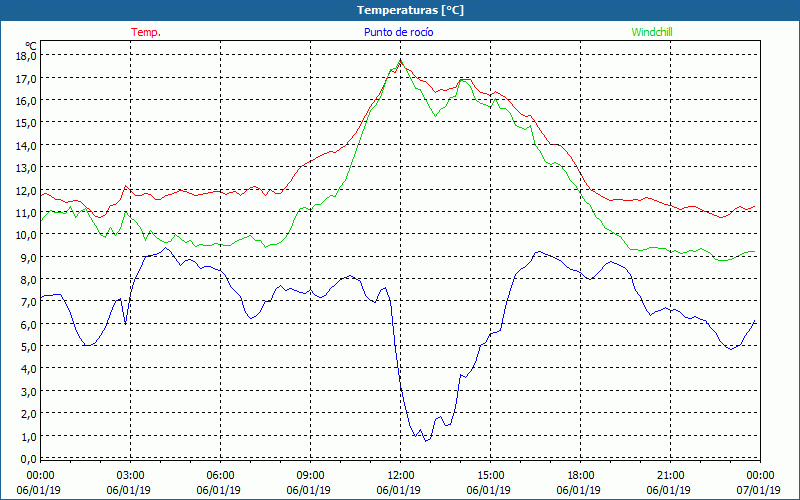Click the 06:00 time axis label
This screenshot has height=500, width=800.
click(220, 476)
